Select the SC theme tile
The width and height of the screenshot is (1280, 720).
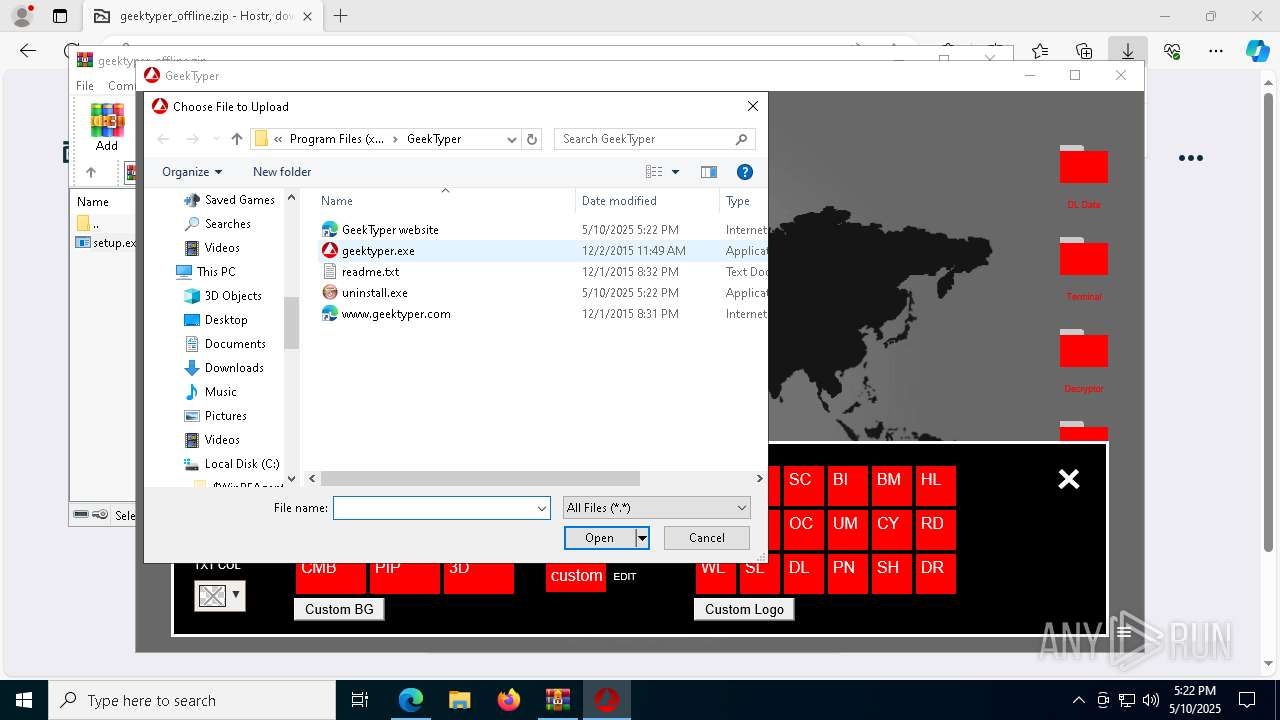[803, 485]
